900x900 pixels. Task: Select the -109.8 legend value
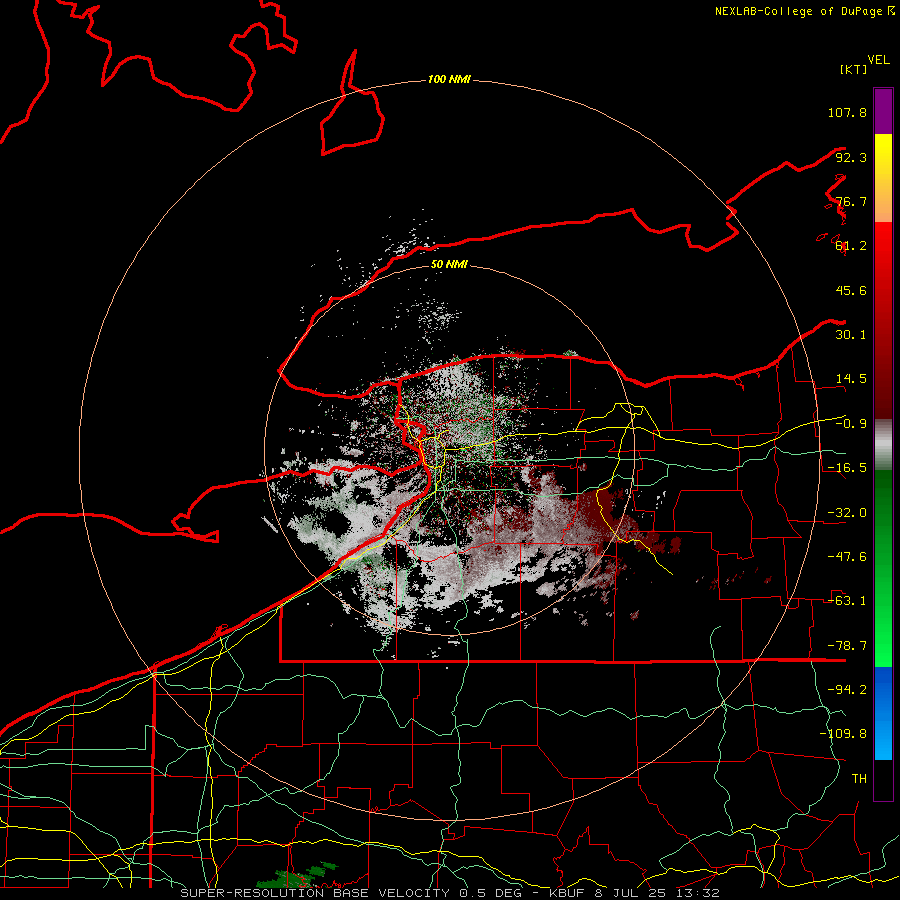click(x=843, y=734)
